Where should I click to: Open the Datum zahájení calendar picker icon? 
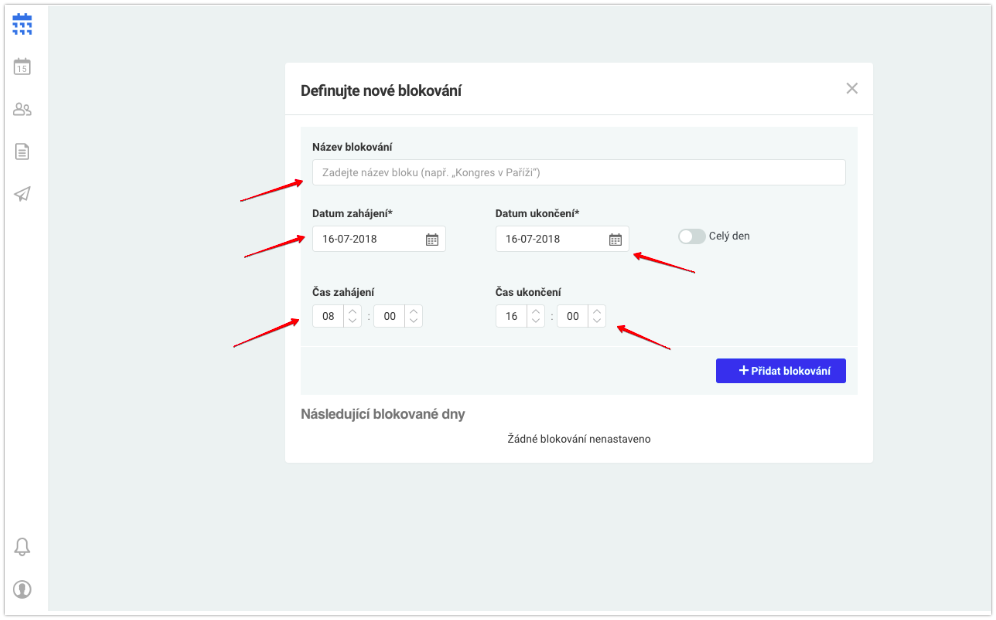coord(432,239)
